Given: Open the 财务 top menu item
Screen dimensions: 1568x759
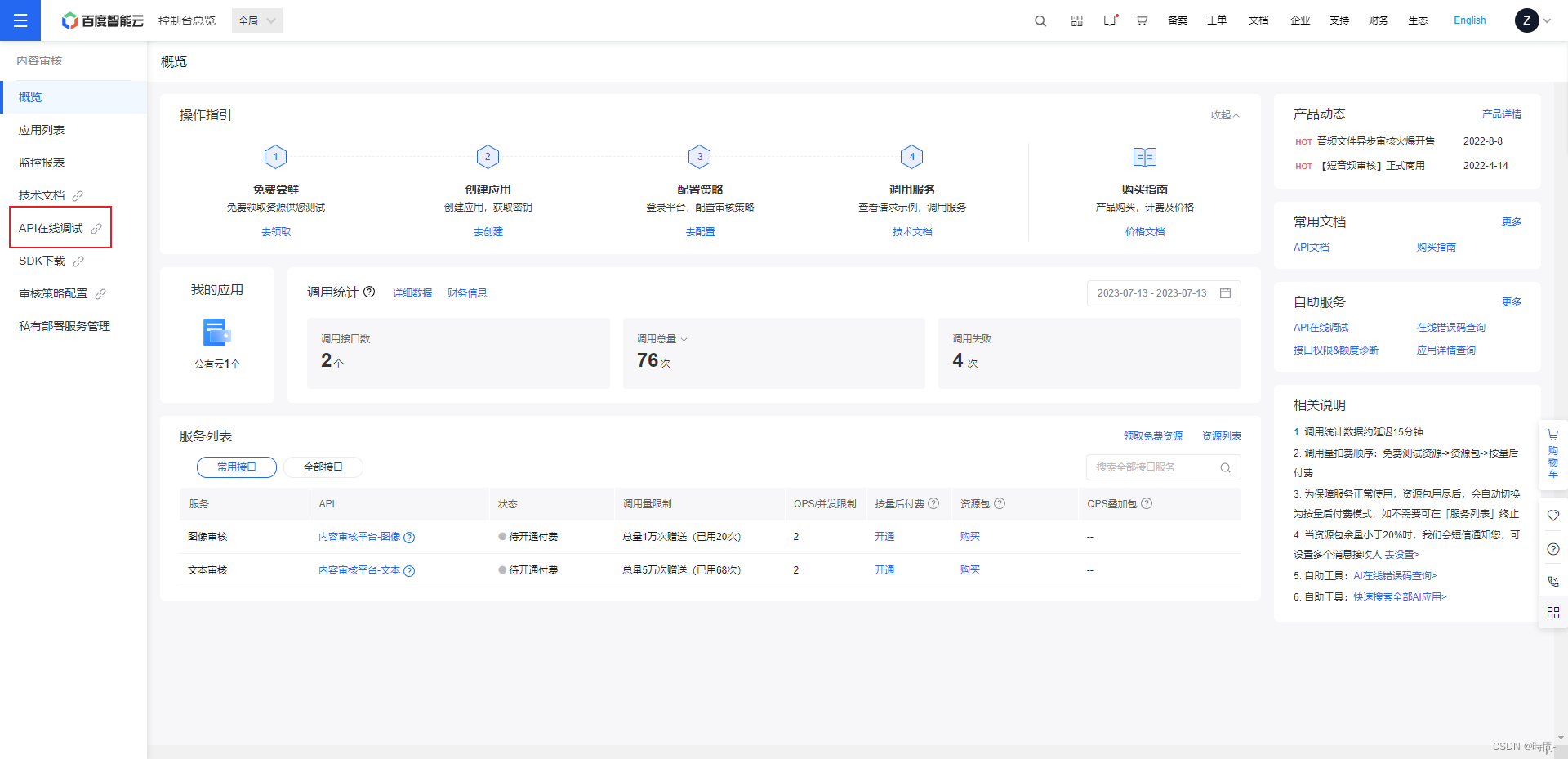Looking at the screenshot, I should pyautogui.click(x=1379, y=20).
